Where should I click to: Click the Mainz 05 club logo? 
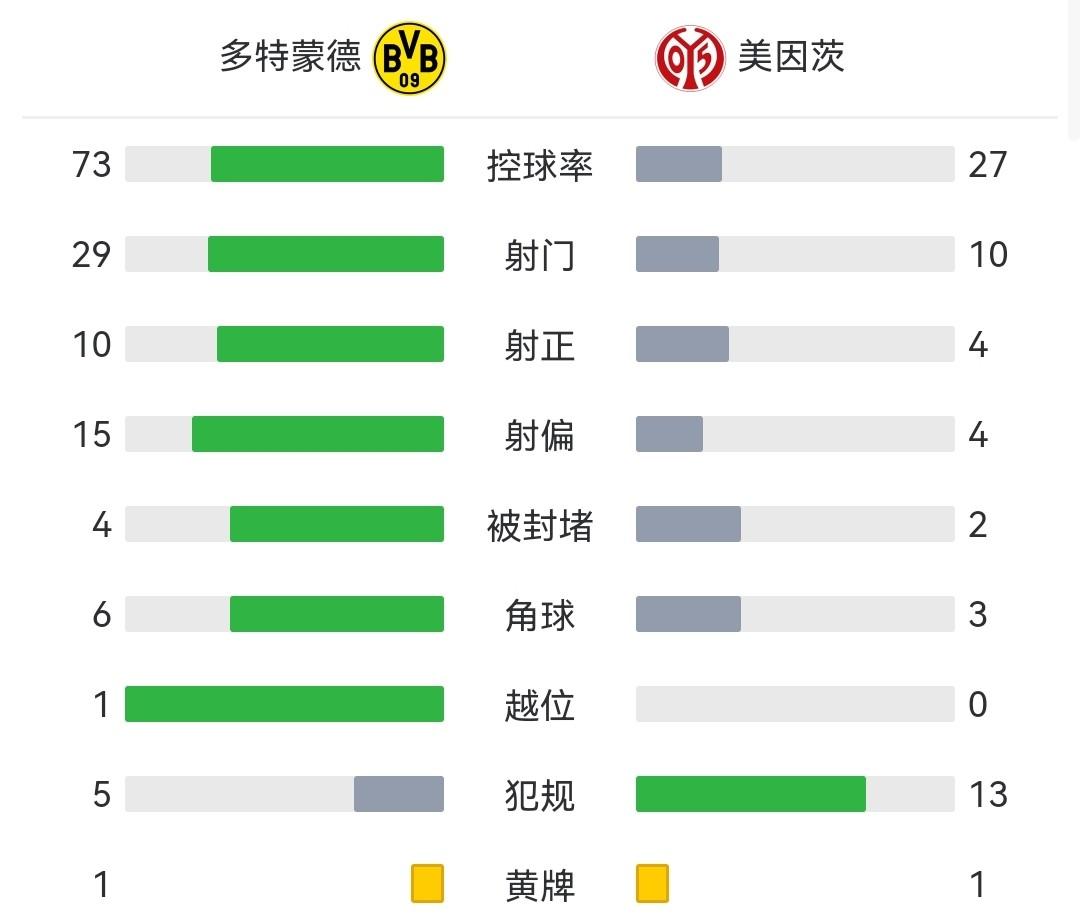point(690,58)
